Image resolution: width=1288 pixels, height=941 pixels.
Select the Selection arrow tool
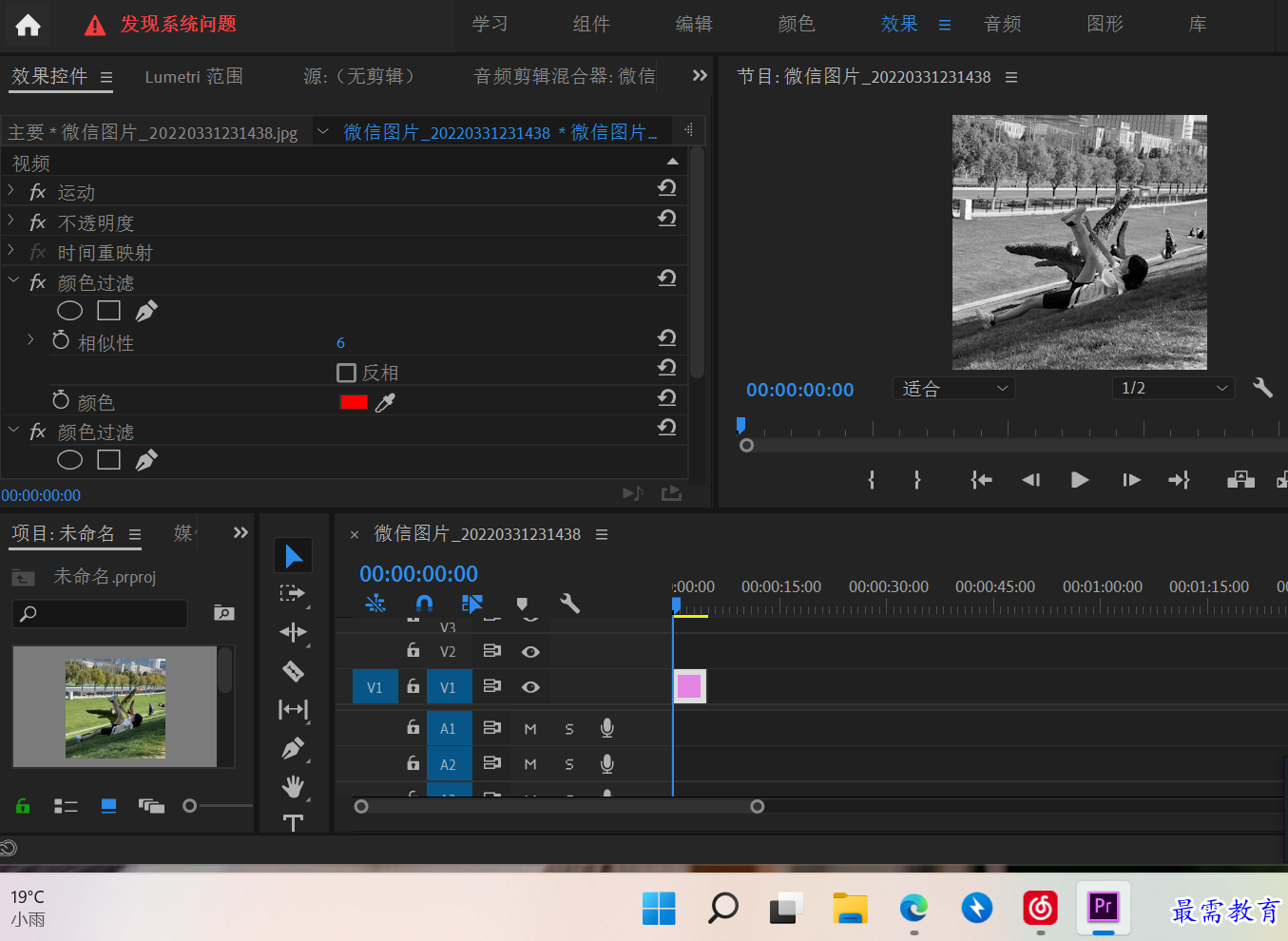(294, 557)
